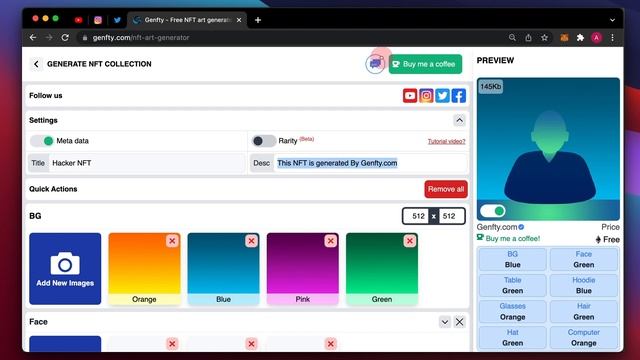Open the chat feedback icon
The width and height of the screenshot is (640, 360).
375,64
